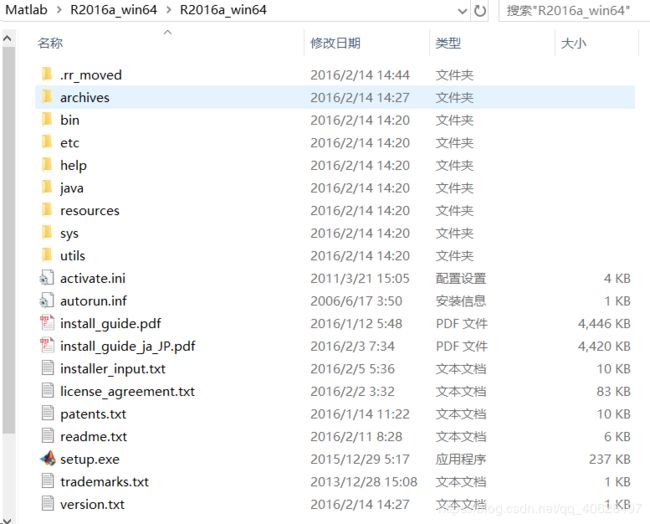Image resolution: width=650 pixels, height=524 pixels.
Task: Select the setup.exe file name
Action: pyautogui.click(x=90, y=459)
